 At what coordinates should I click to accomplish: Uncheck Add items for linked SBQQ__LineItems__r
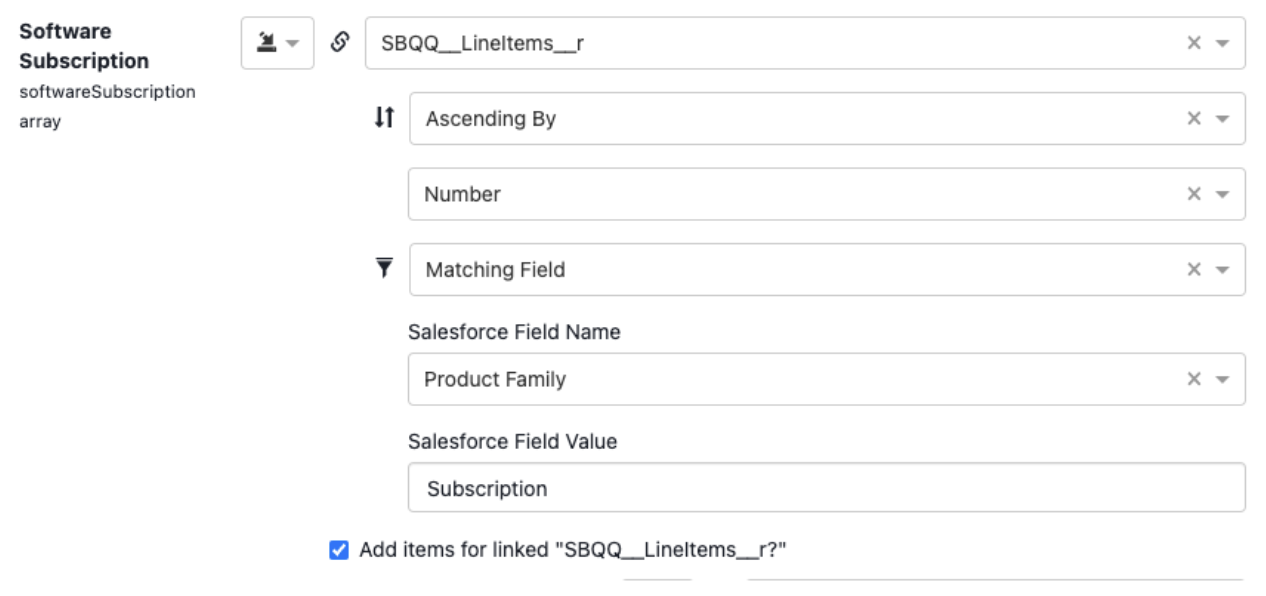point(339,549)
